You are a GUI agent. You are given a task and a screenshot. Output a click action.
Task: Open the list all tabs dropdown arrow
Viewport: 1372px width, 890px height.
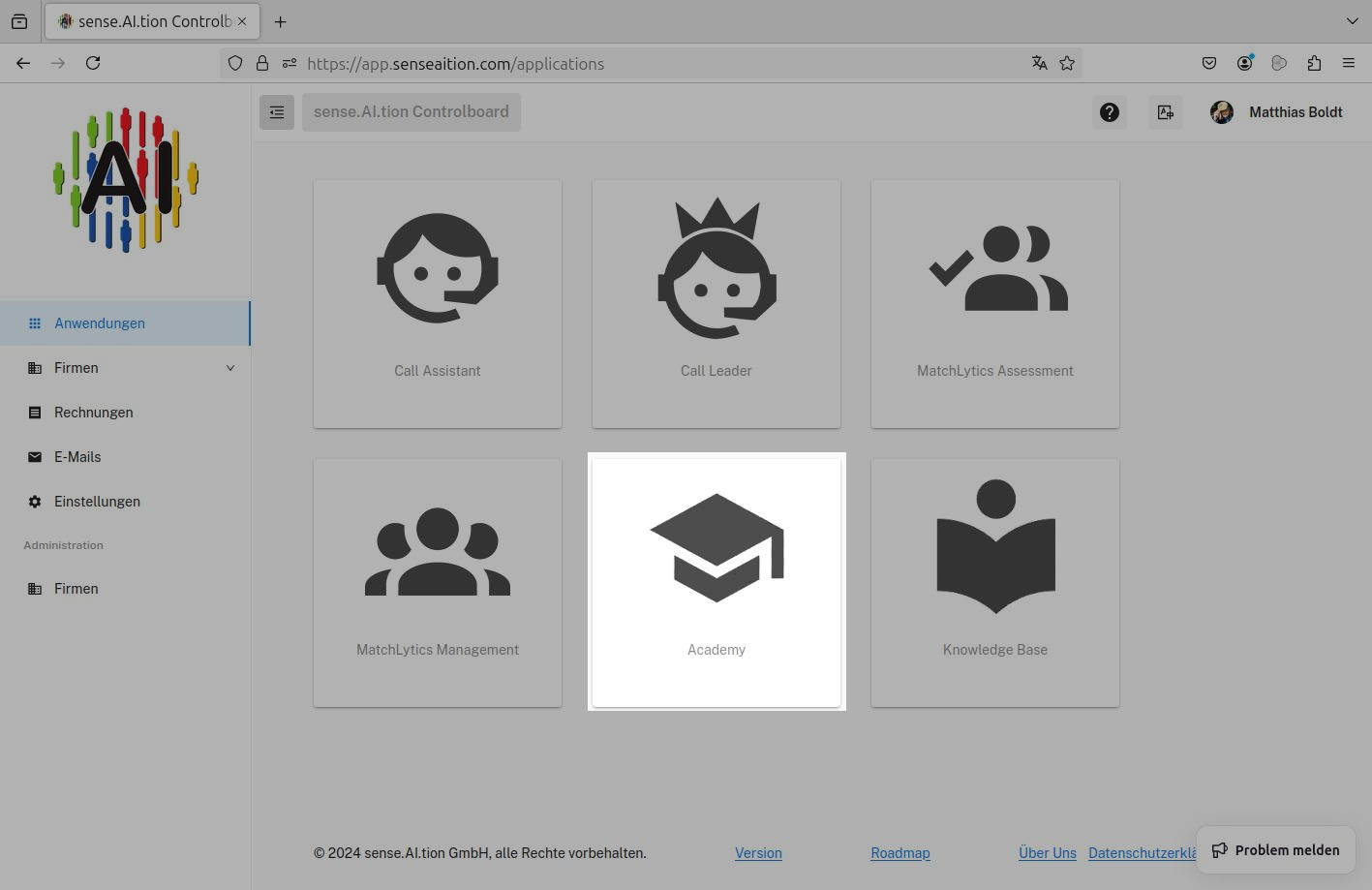point(1353,21)
